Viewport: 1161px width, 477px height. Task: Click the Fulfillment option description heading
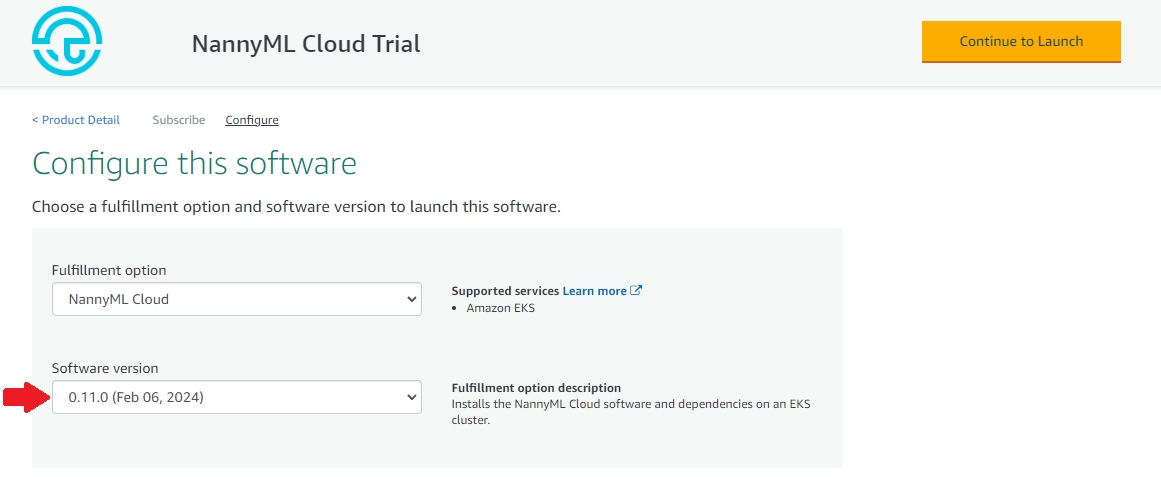point(536,388)
